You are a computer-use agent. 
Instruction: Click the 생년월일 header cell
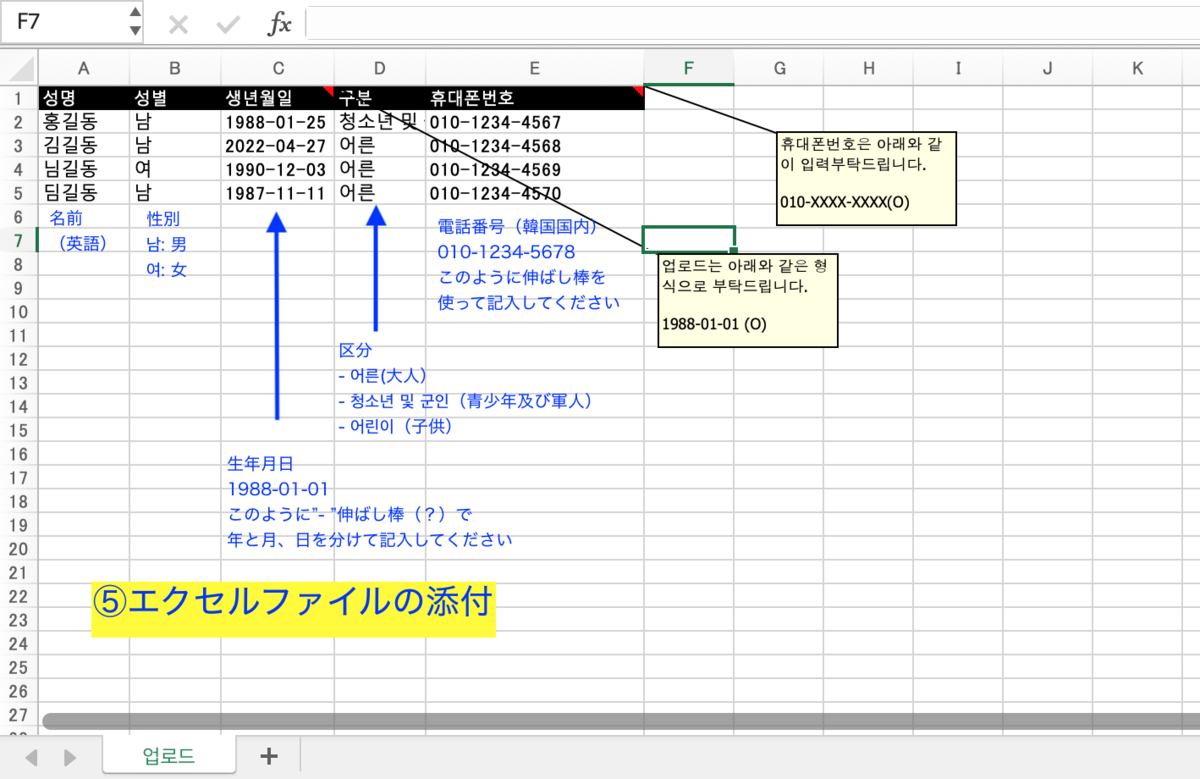(278, 98)
